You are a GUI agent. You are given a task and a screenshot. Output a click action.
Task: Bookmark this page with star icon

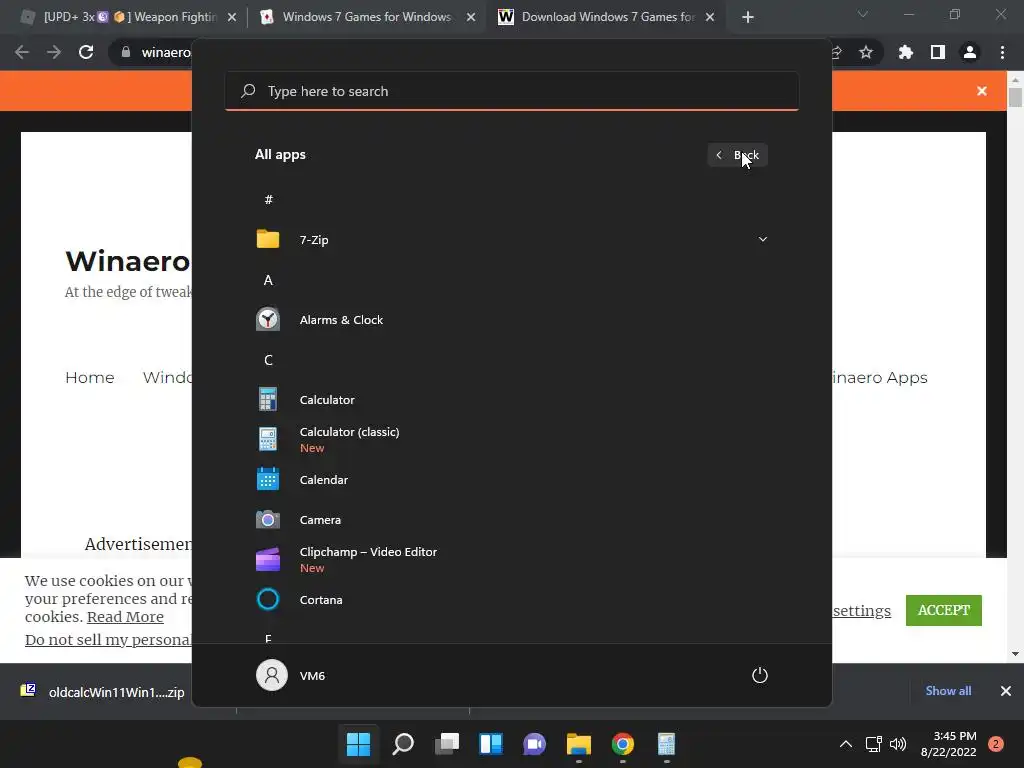[x=866, y=52]
